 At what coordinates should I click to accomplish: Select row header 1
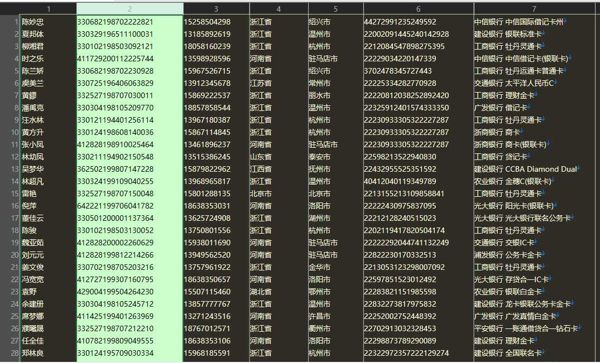(x=10, y=22)
